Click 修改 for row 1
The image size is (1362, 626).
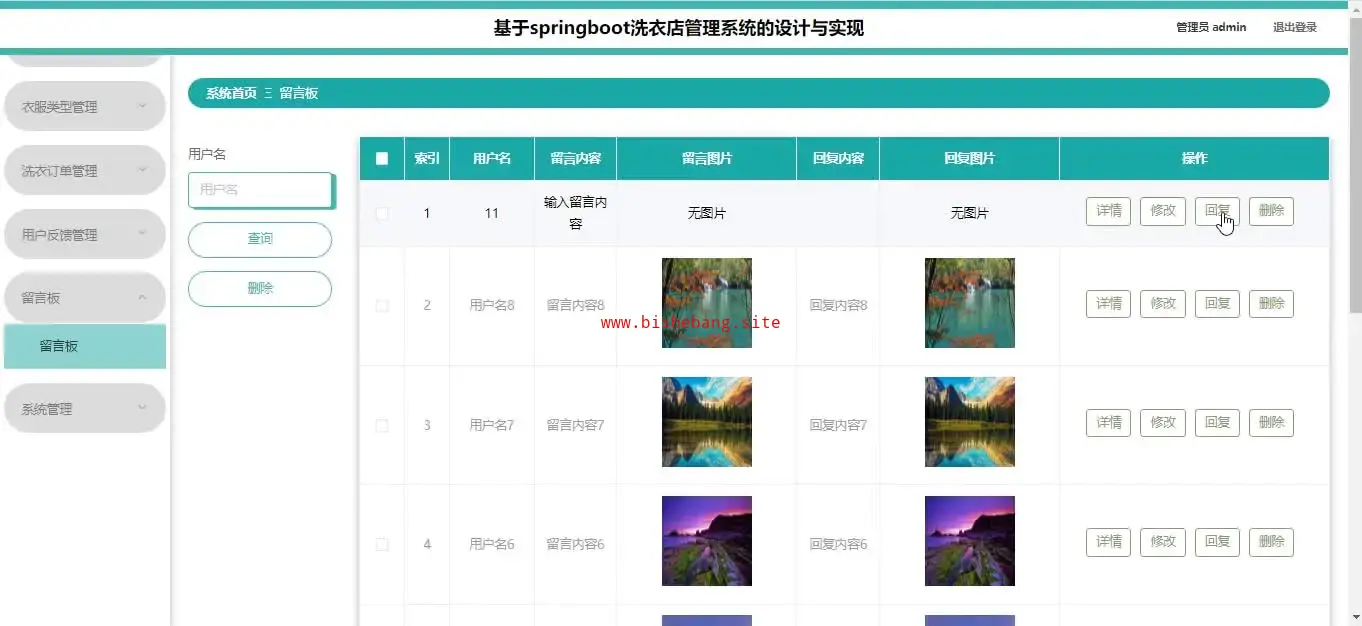pos(1163,211)
